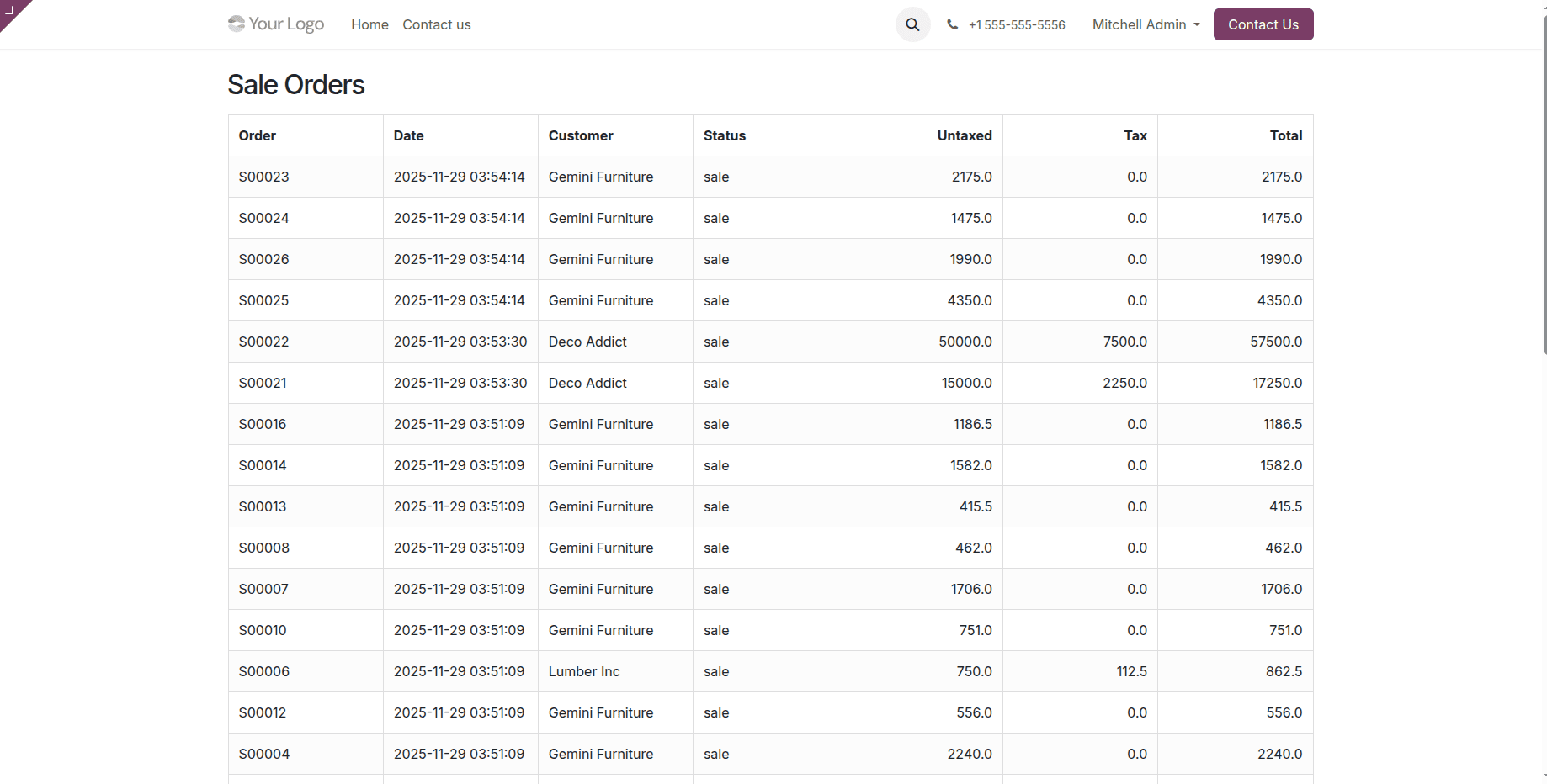This screenshot has width=1547, height=784.
Task: Click the Deco Addict customer in row S00021
Action: (587, 383)
